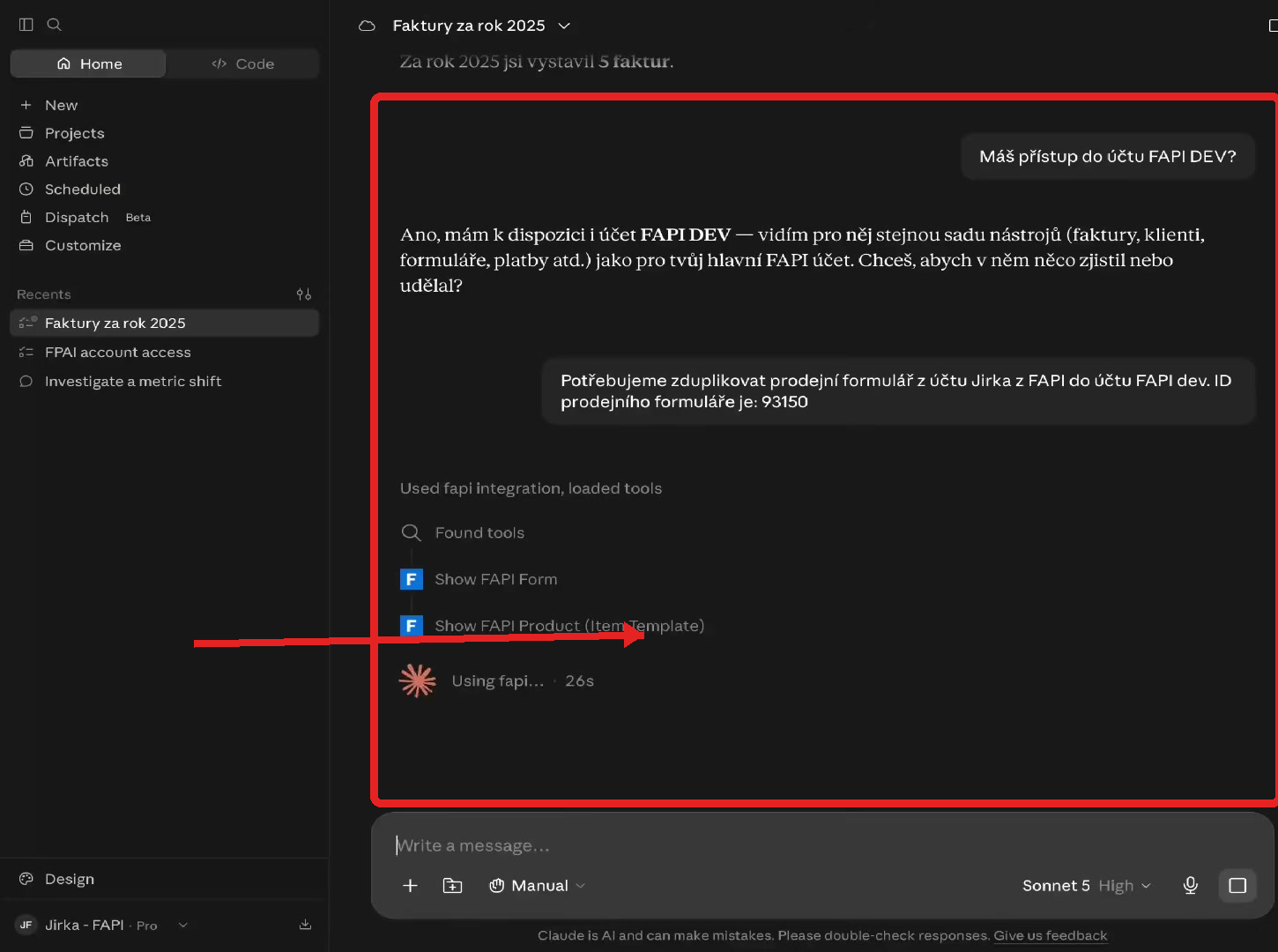Click the stop response button
The image size is (1278, 952).
click(x=1237, y=886)
